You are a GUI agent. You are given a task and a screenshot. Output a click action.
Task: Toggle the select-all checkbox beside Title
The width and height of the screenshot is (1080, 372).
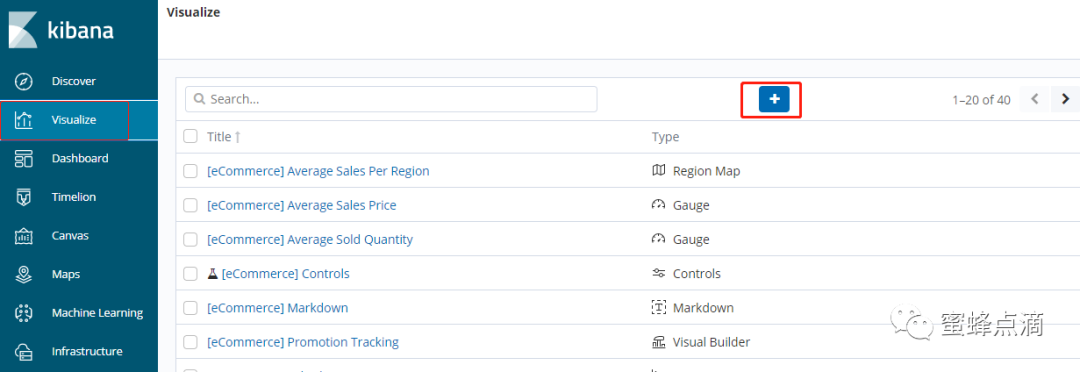click(x=190, y=136)
